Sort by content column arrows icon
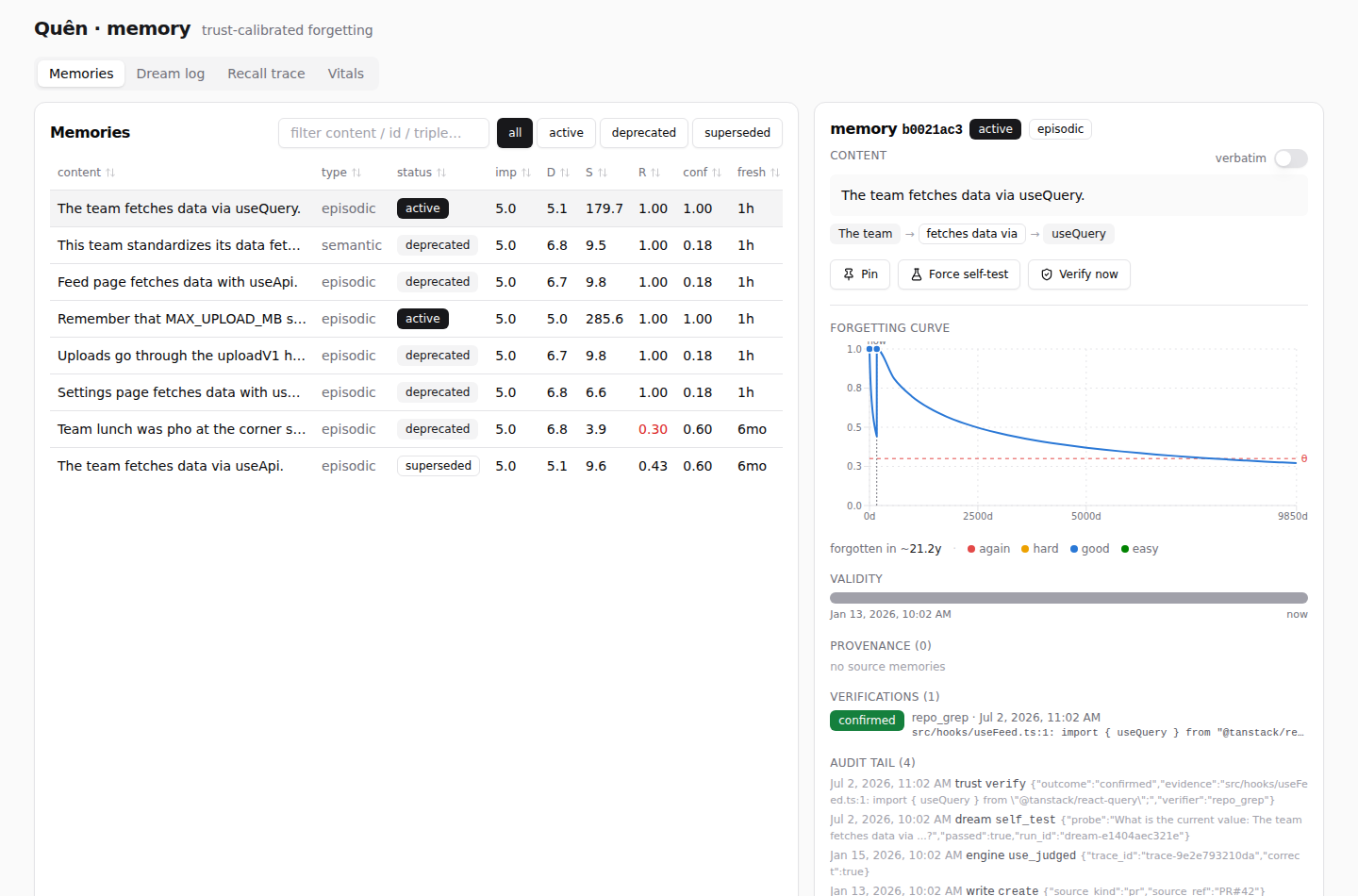 pos(110,173)
